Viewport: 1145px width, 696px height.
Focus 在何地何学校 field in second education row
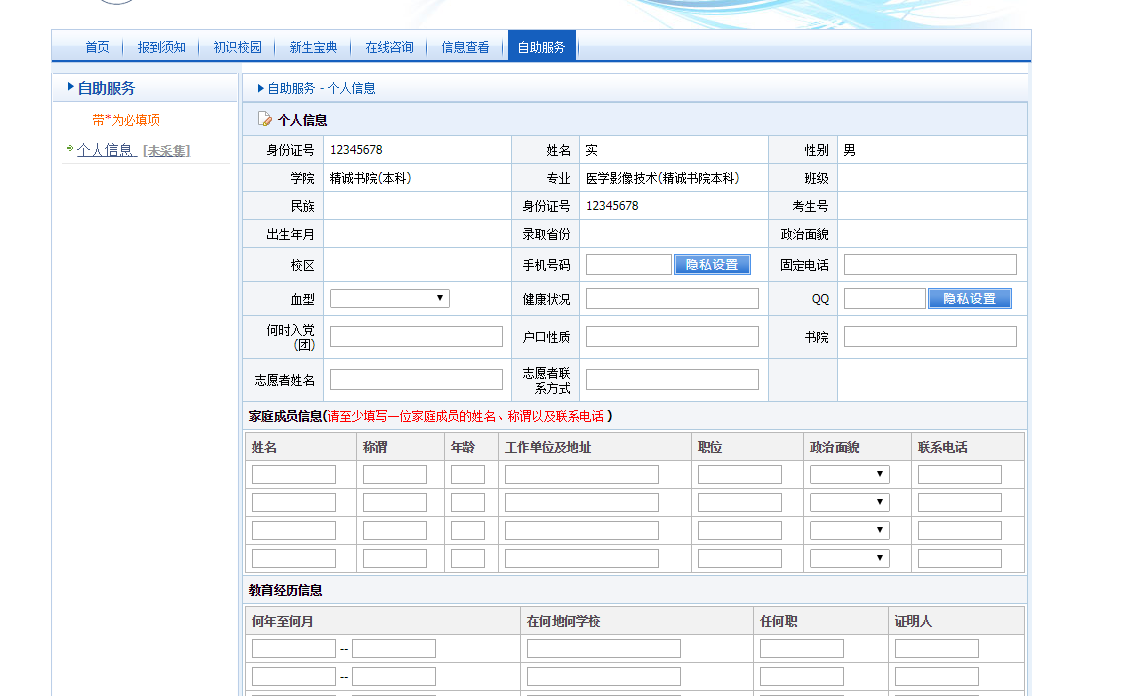604,676
